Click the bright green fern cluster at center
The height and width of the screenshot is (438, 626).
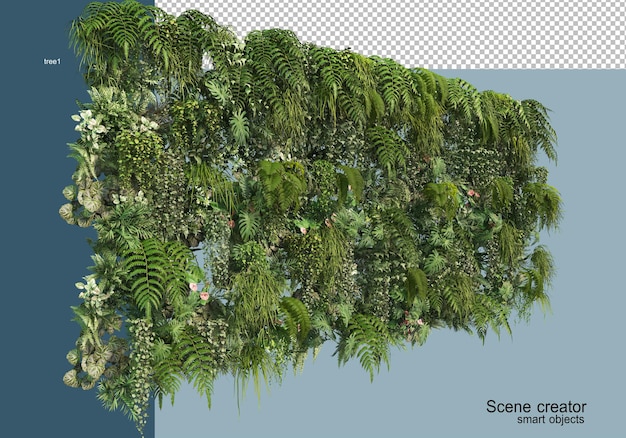[x=281, y=184]
